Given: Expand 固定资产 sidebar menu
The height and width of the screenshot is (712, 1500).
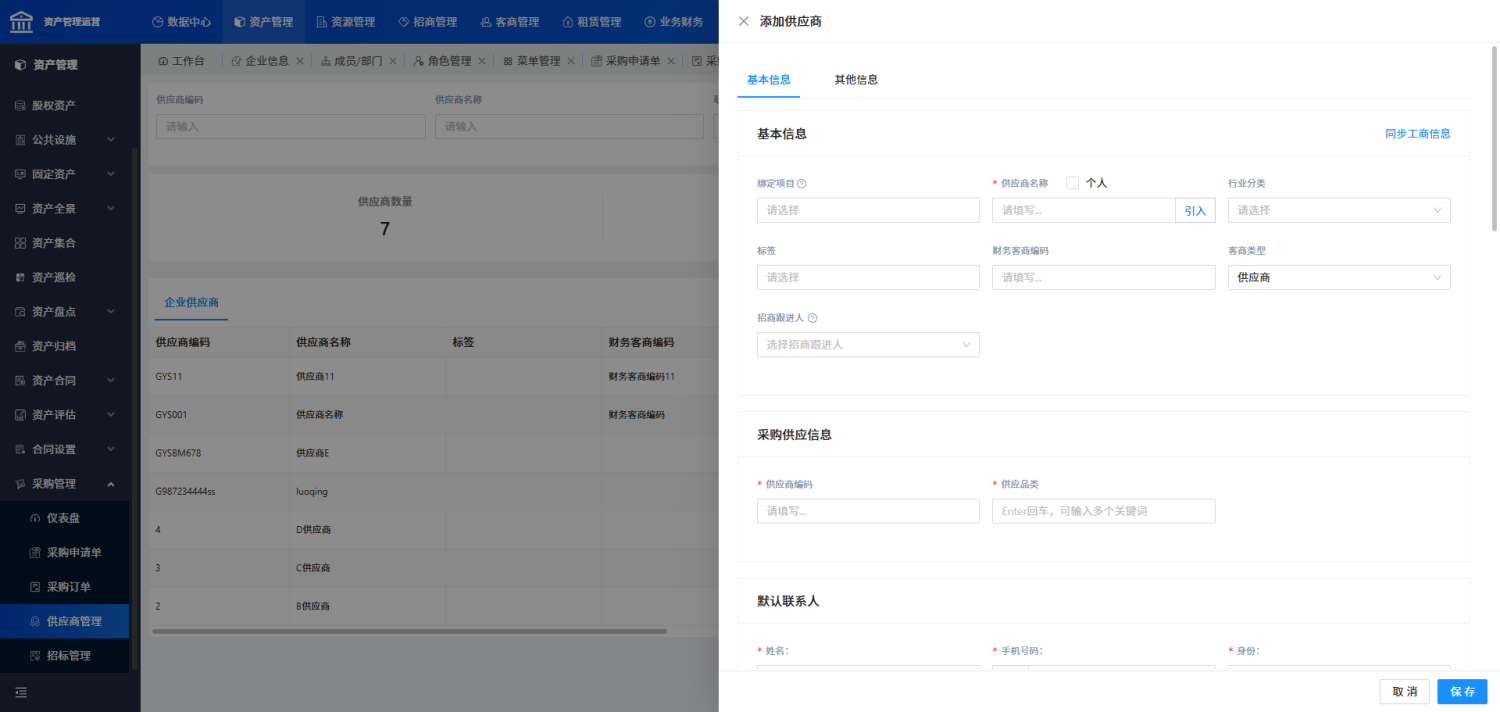Looking at the screenshot, I should pos(65,174).
